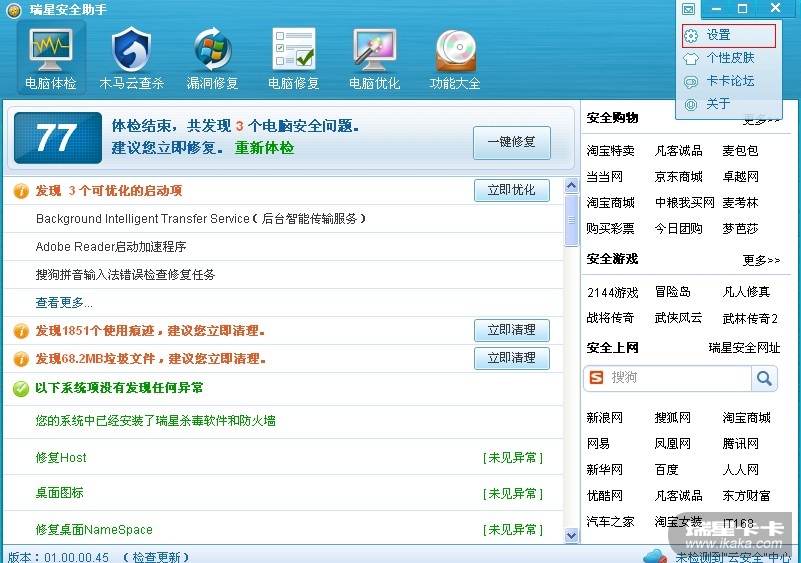Open 战将传奇 game link
Image resolution: width=801 pixels, height=563 pixels.
point(610,318)
